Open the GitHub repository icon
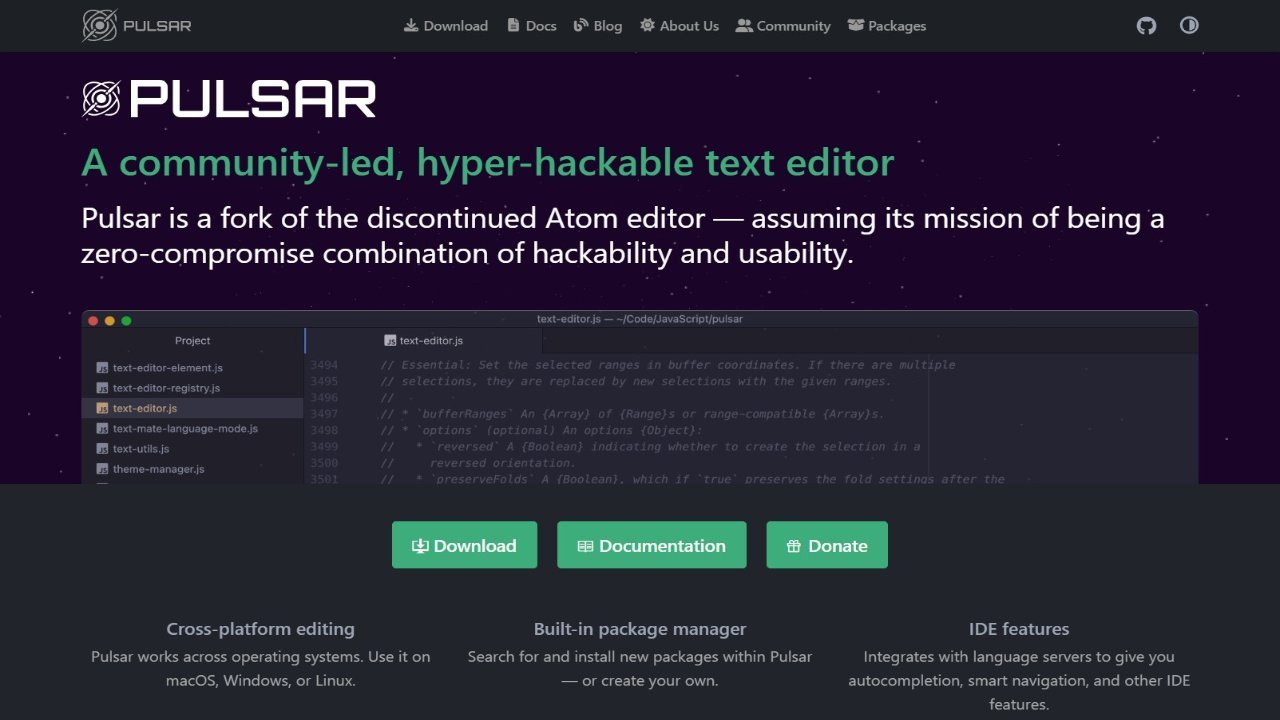This screenshot has width=1280, height=720. click(x=1146, y=26)
